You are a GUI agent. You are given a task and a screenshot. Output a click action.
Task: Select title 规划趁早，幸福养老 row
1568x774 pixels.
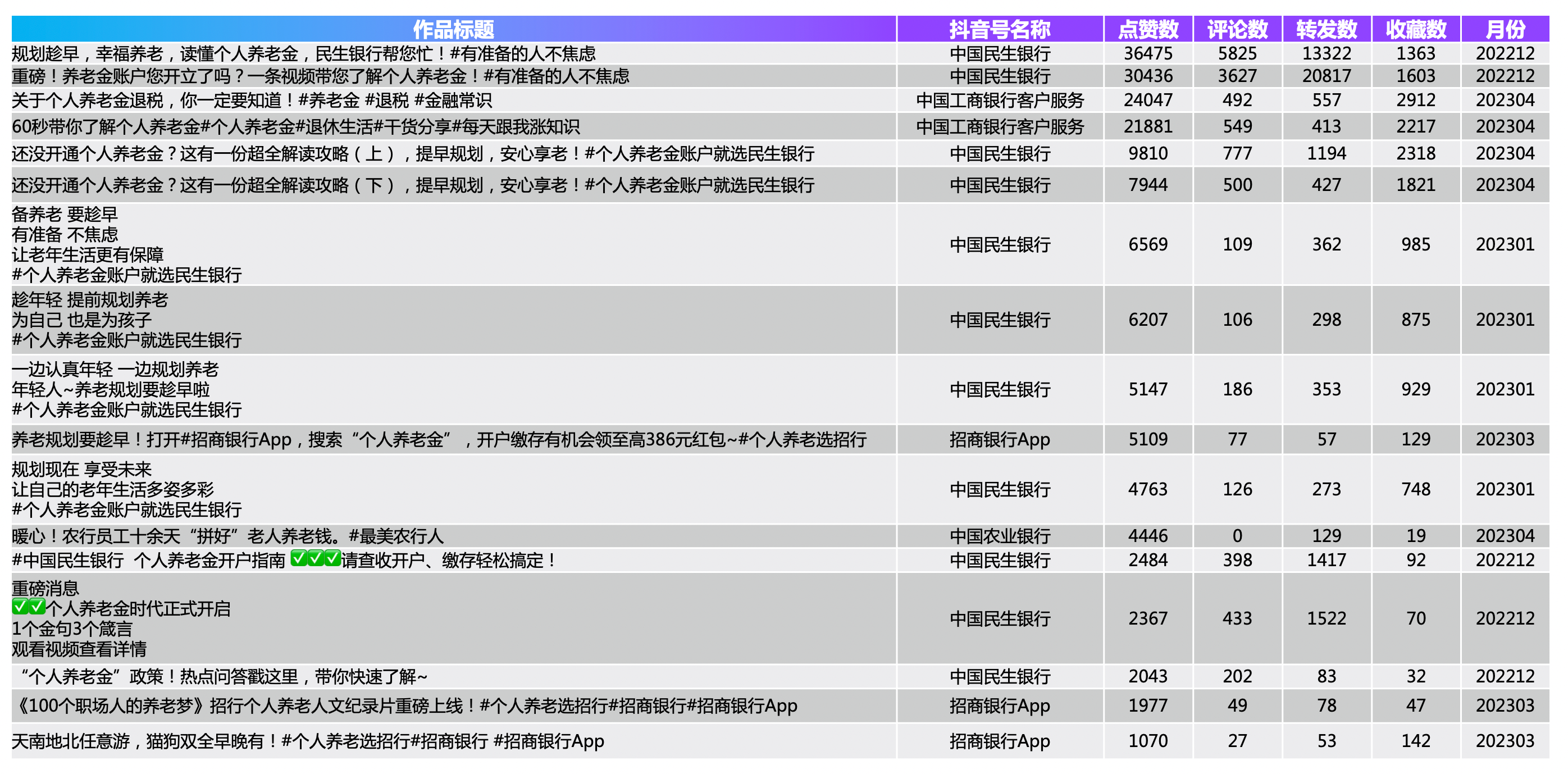(x=304, y=53)
